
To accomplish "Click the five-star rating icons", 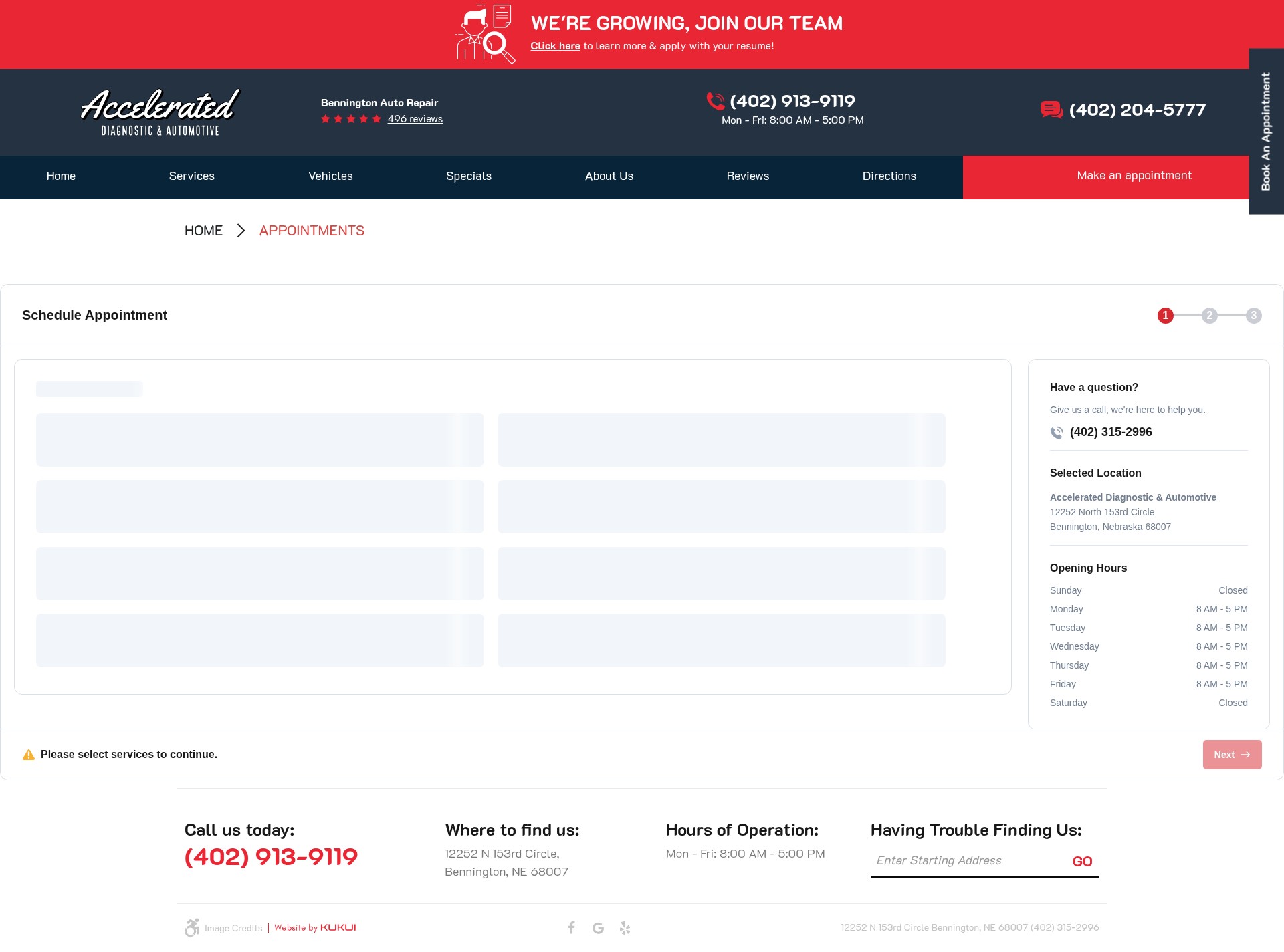I will [x=351, y=119].
